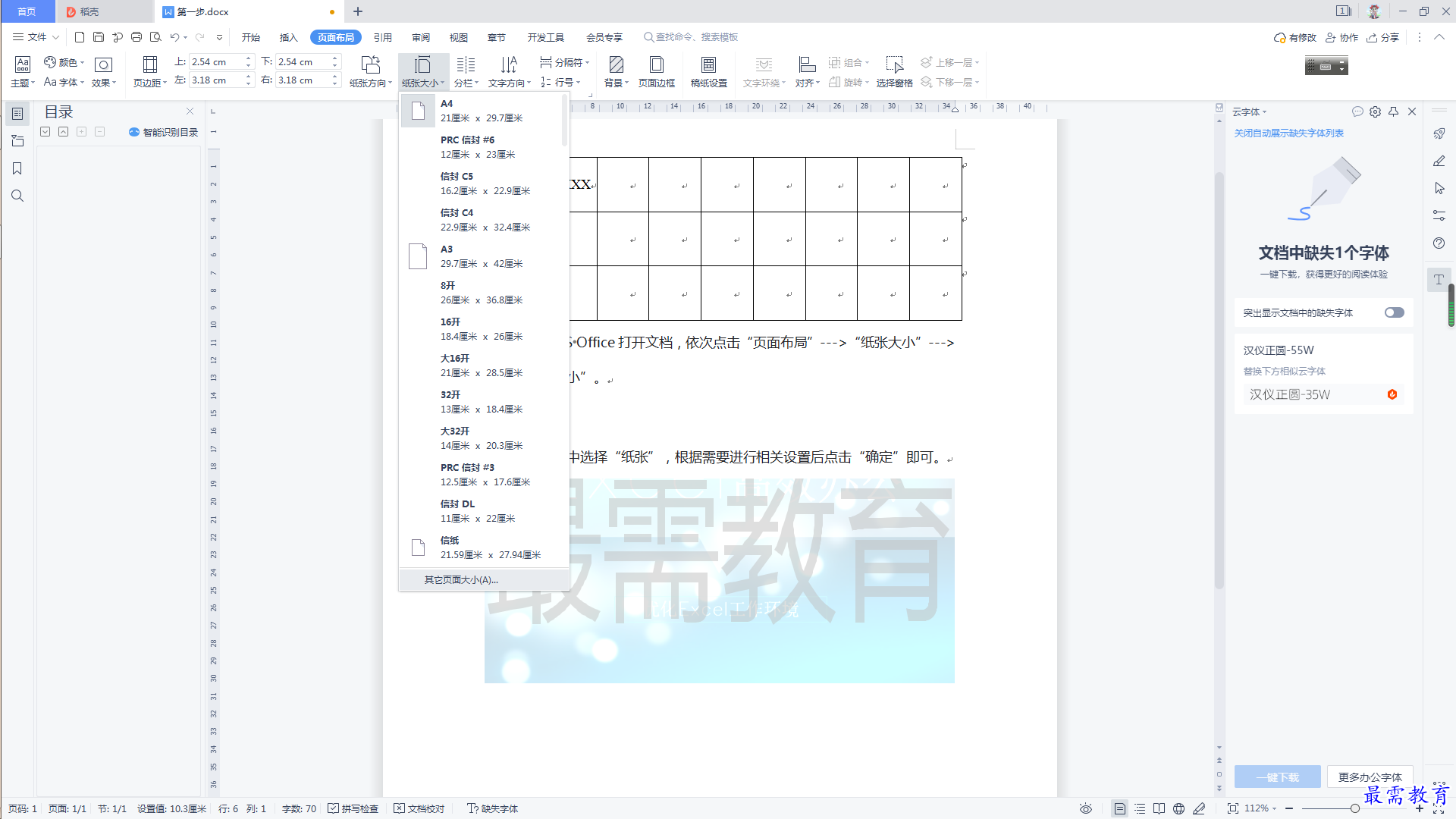Switch to the 审阅 ribbon tab
Screen dimensions: 1456x819
pyautogui.click(x=421, y=37)
